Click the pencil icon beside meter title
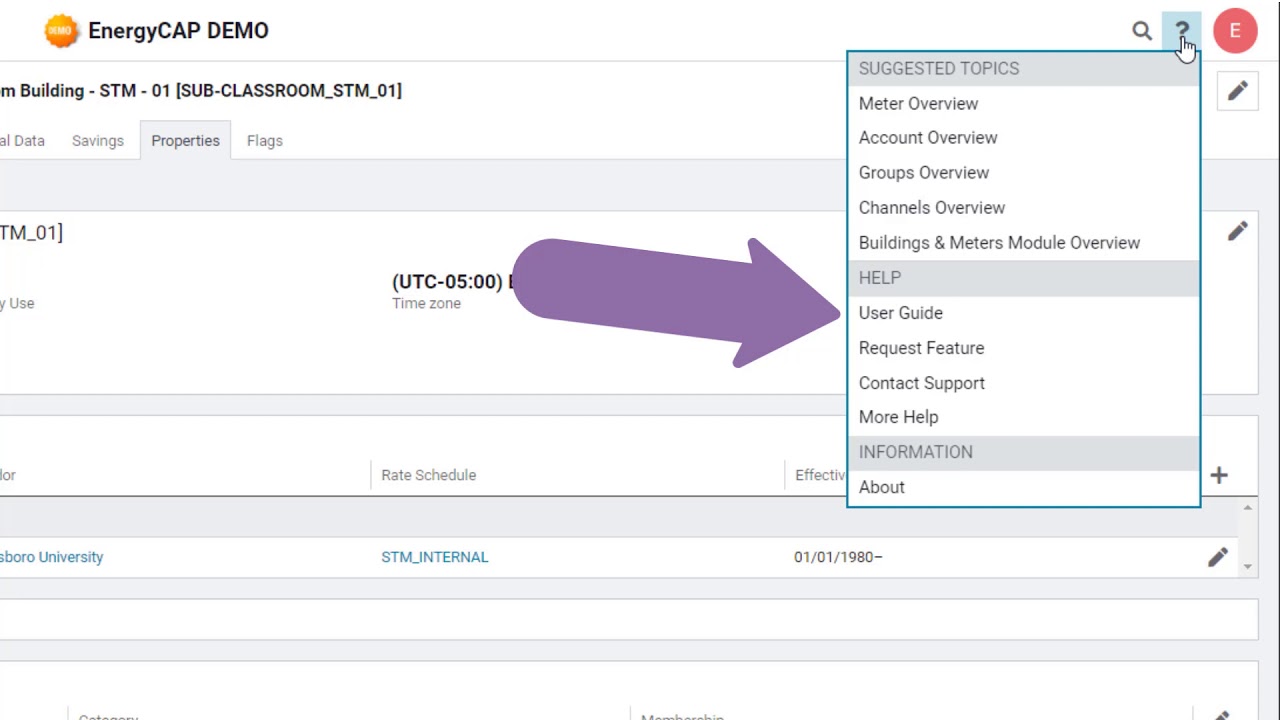The height and width of the screenshot is (720, 1280). (x=1238, y=91)
